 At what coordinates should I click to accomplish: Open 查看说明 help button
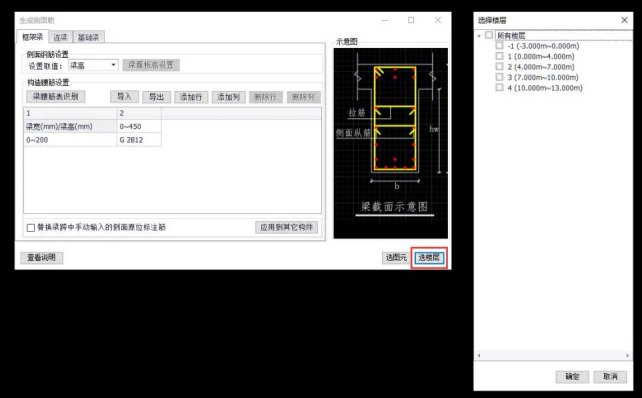[x=41, y=258]
